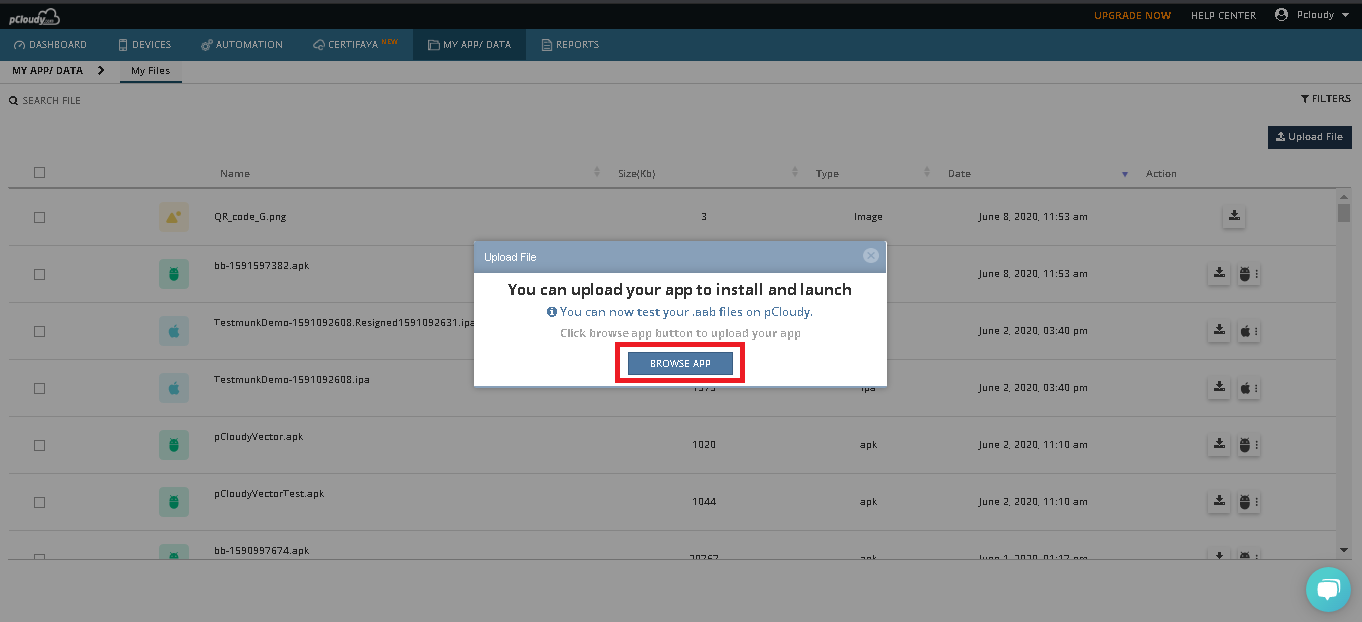Image resolution: width=1362 pixels, height=622 pixels.
Task: Download the TestmunkDemo Resigned ipa file
Action: tap(1219, 330)
